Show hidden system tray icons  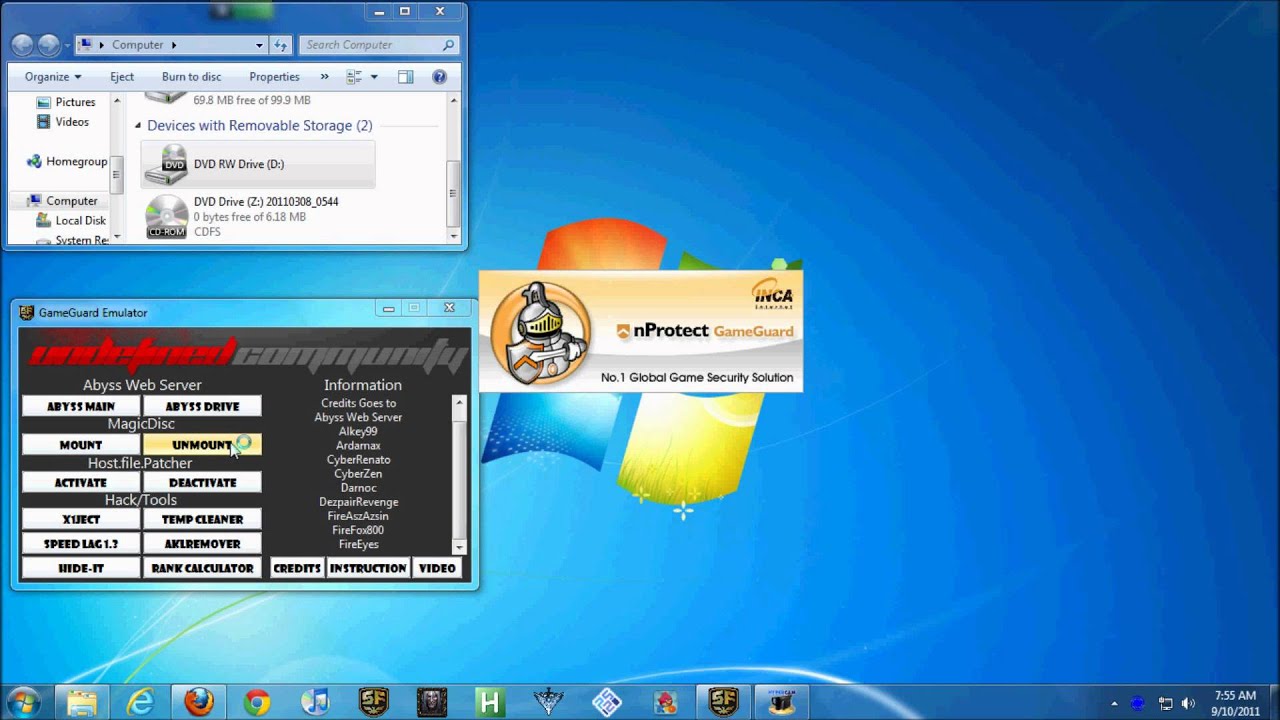click(x=1114, y=703)
